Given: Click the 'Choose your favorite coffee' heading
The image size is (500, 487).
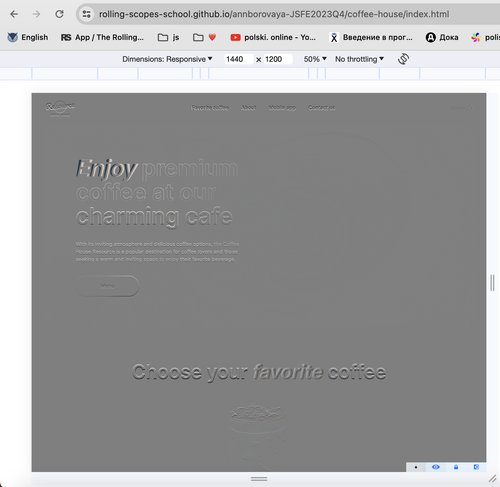Looking at the screenshot, I should (259, 372).
